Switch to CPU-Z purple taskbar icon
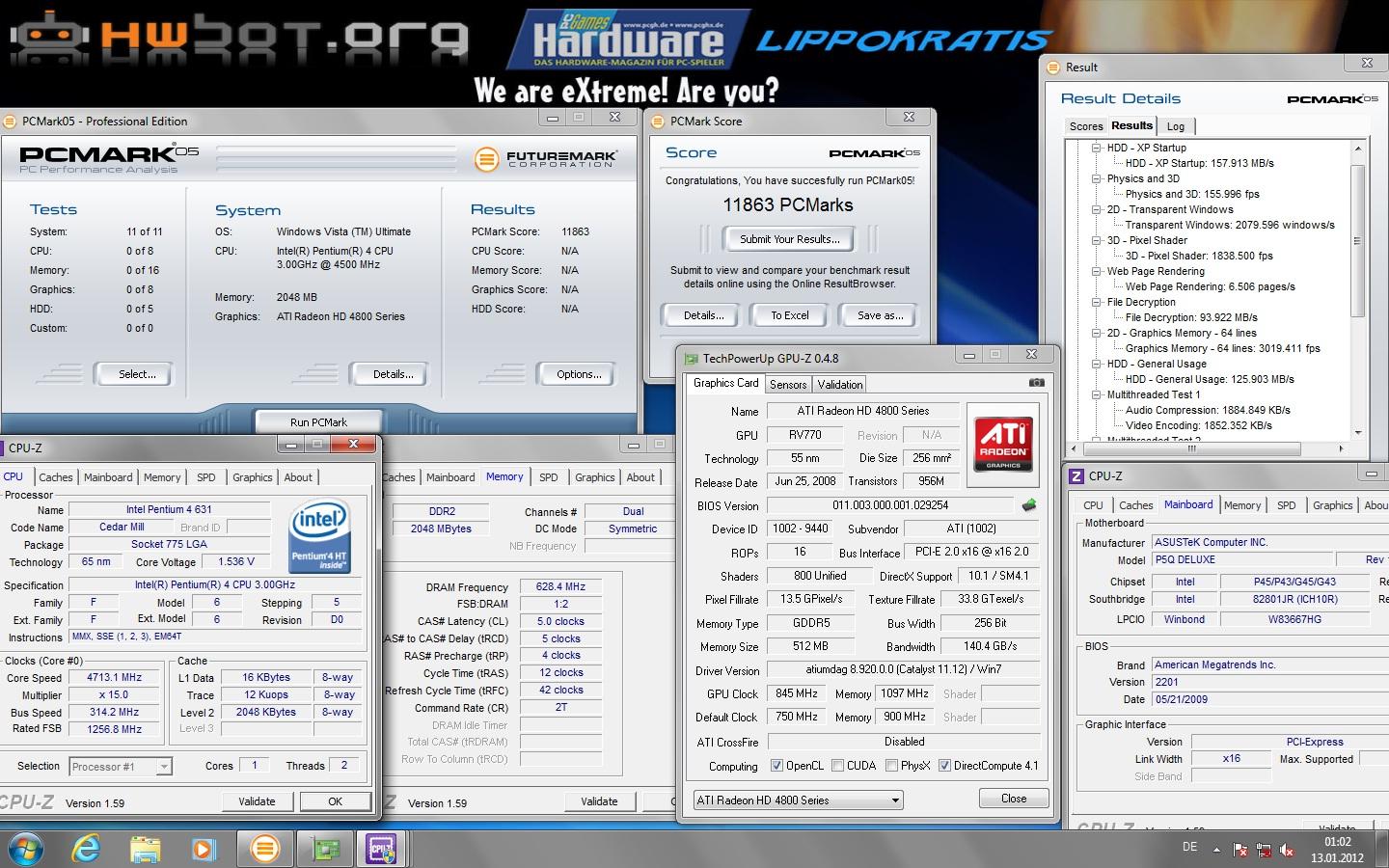 (383, 849)
